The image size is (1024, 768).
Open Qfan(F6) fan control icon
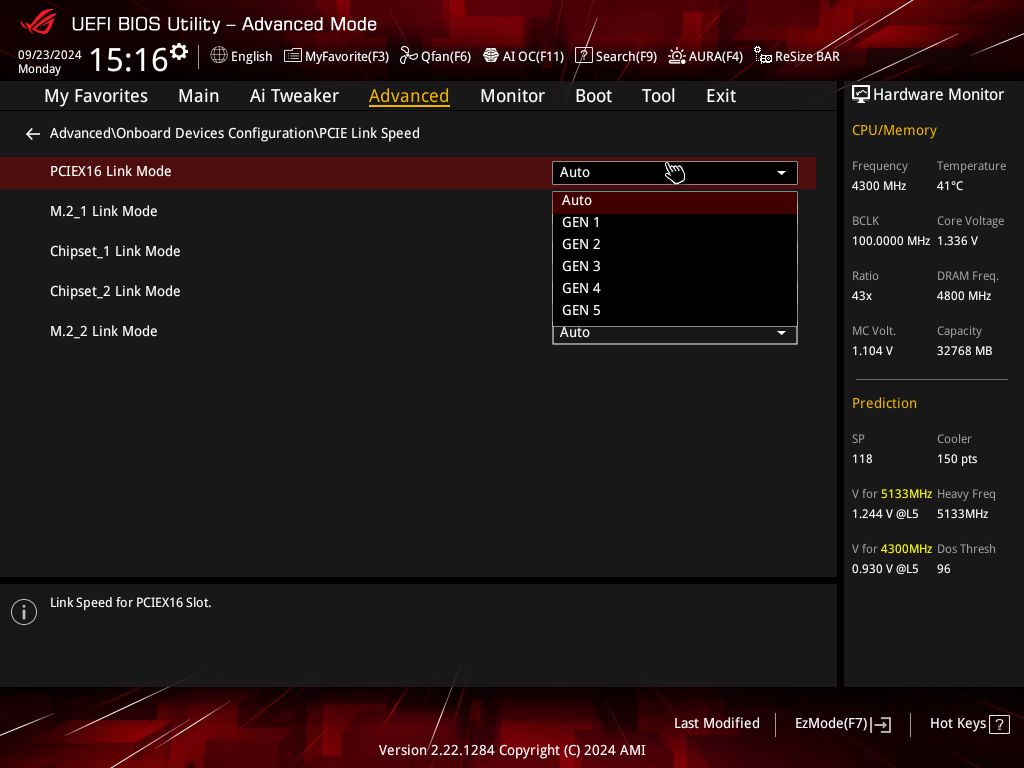(409, 56)
